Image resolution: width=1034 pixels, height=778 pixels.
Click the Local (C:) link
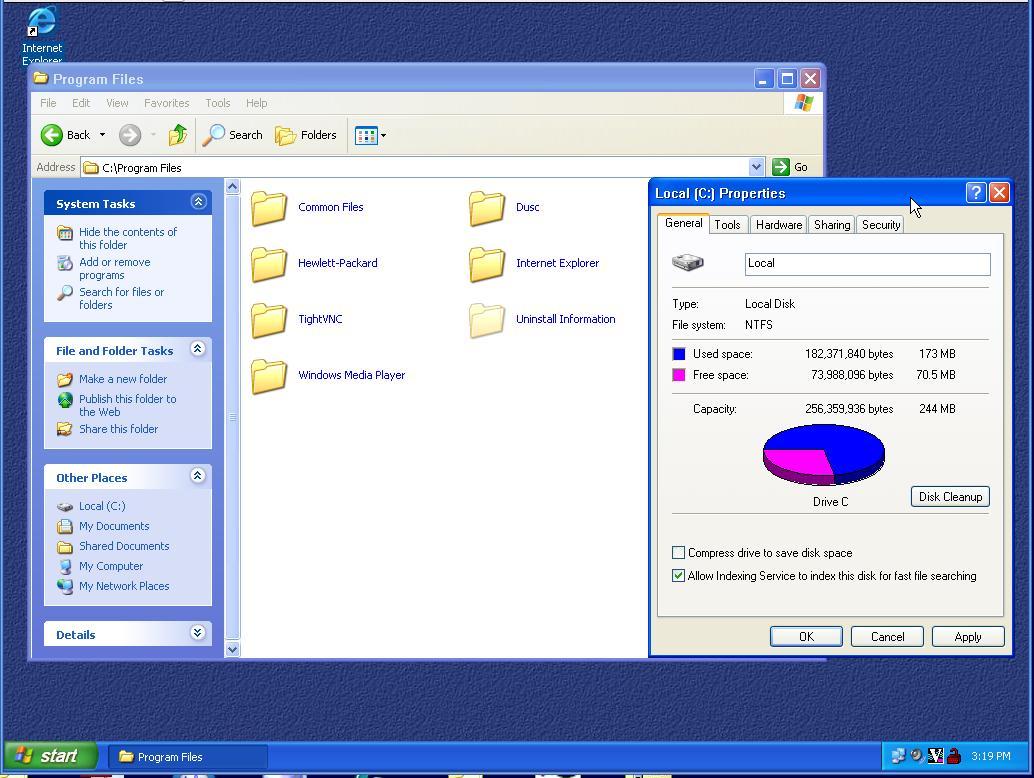pos(102,506)
